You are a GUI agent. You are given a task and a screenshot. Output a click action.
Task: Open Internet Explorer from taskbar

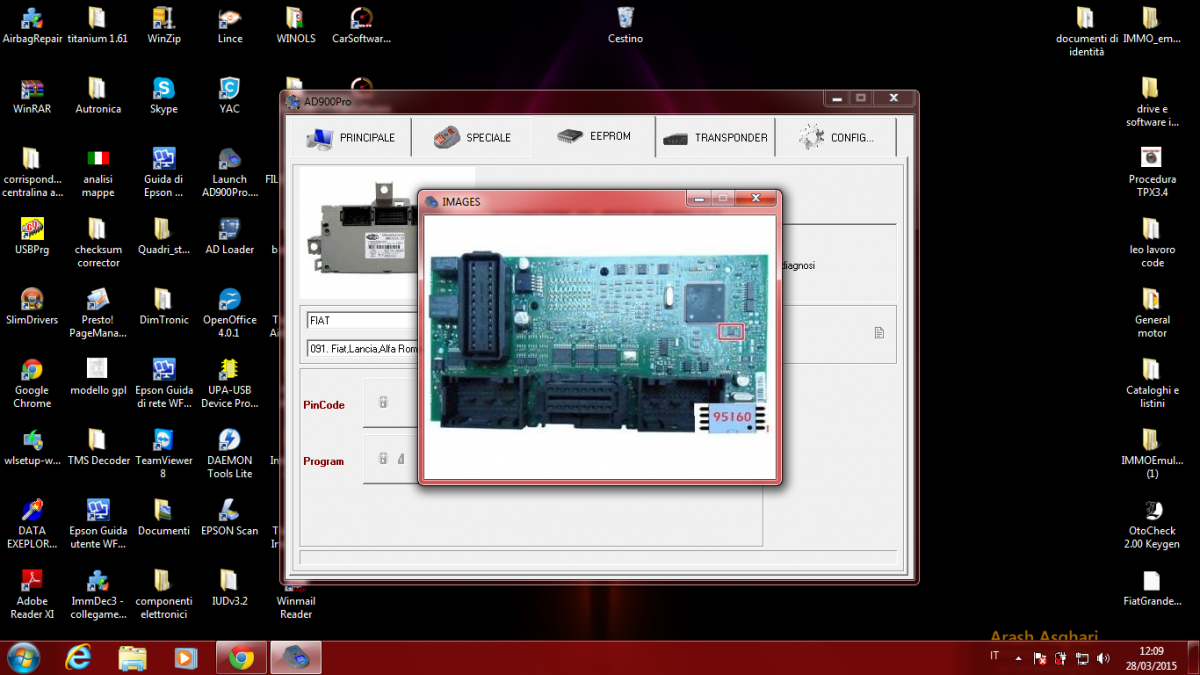(78, 657)
